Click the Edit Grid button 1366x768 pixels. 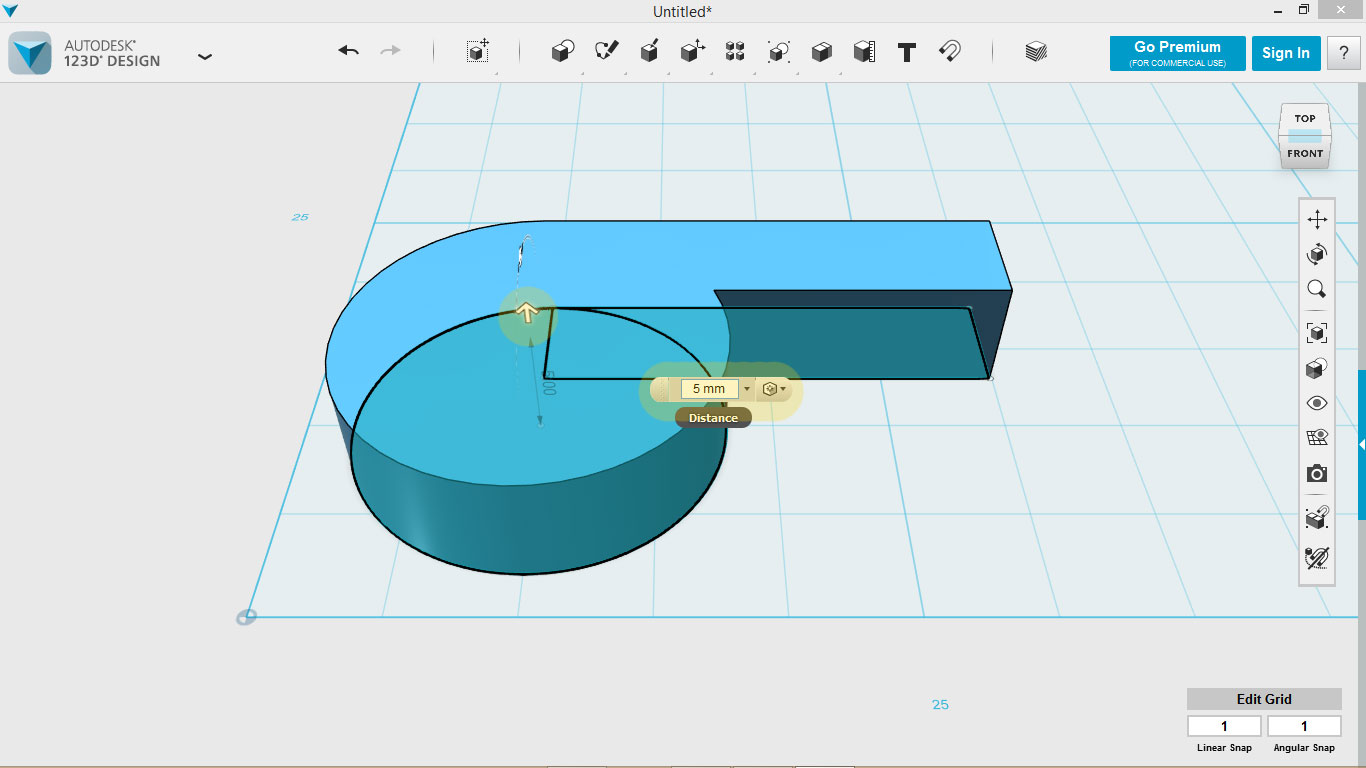tap(1264, 699)
